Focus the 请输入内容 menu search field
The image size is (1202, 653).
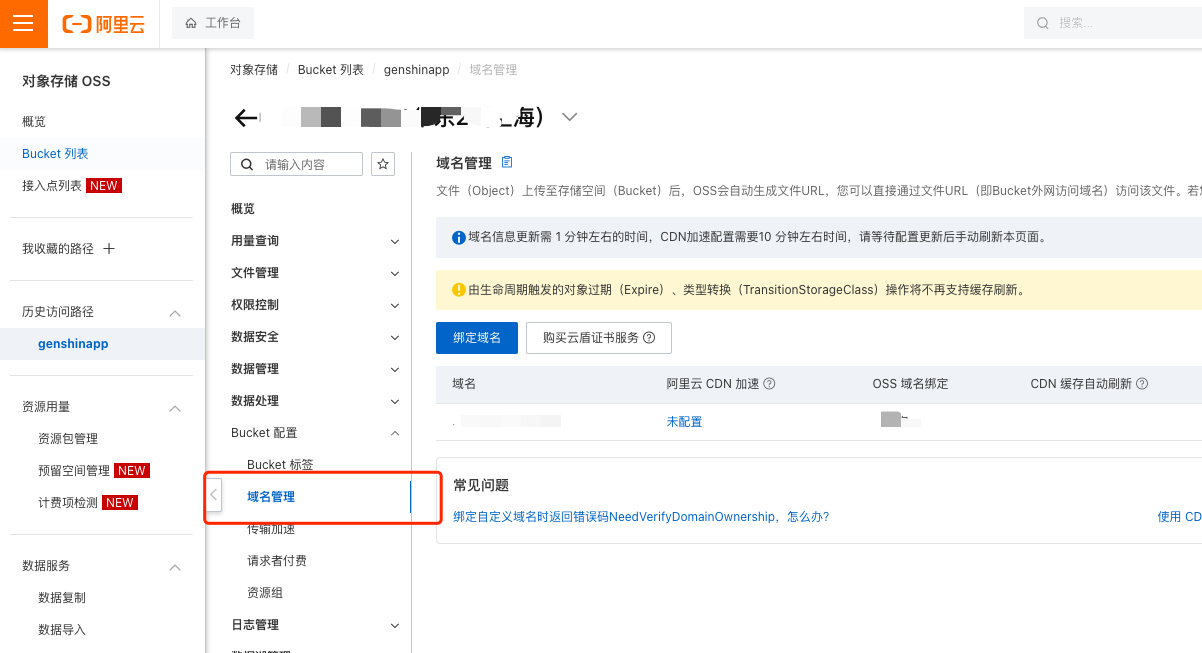(x=297, y=164)
